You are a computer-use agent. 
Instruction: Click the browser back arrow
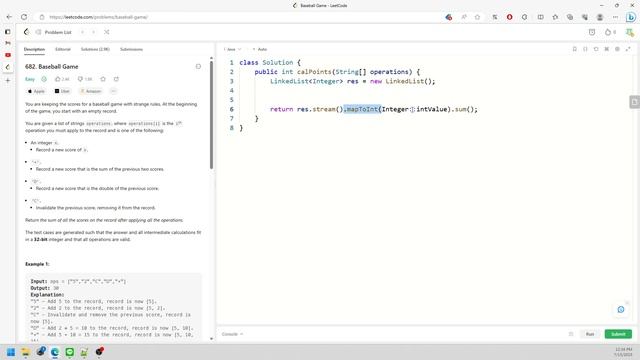9,17
